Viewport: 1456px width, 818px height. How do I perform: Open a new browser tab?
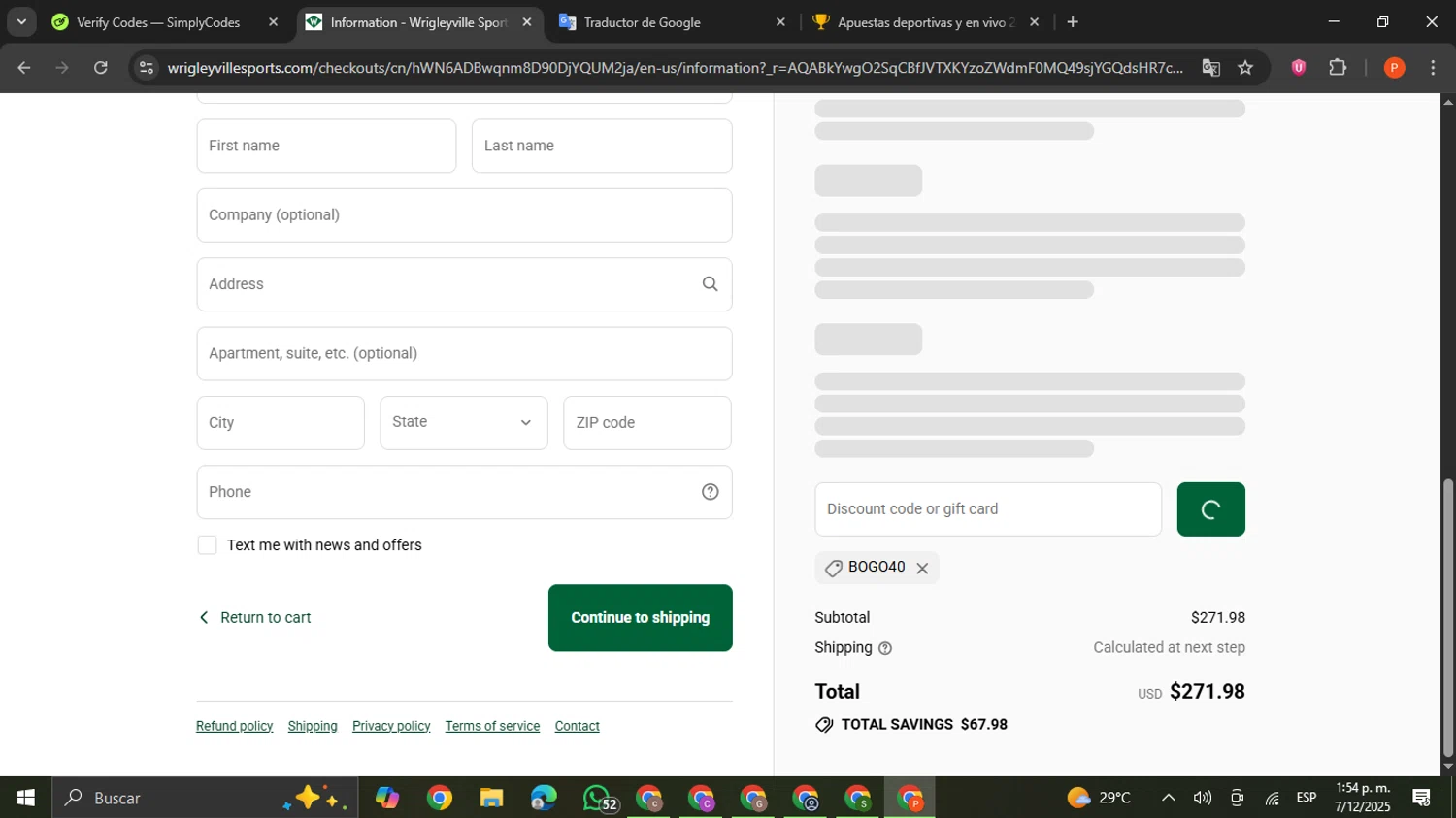tap(1073, 22)
